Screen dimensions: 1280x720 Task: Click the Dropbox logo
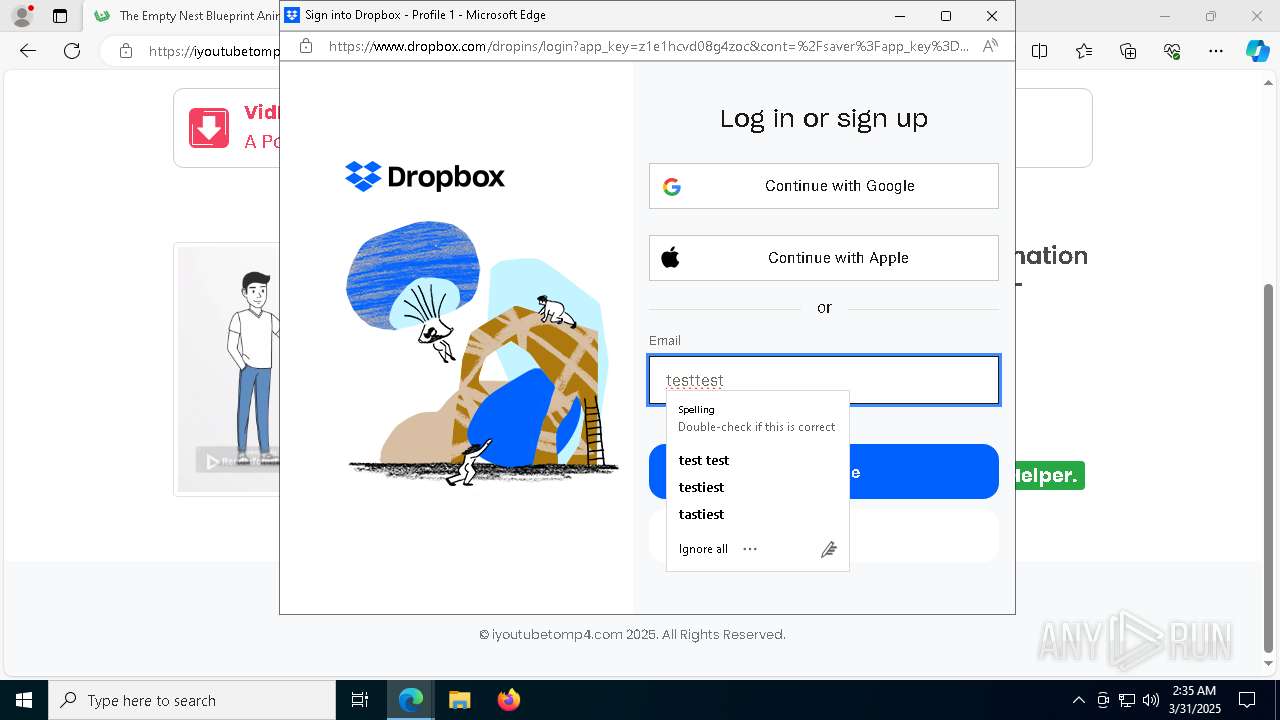click(425, 177)
